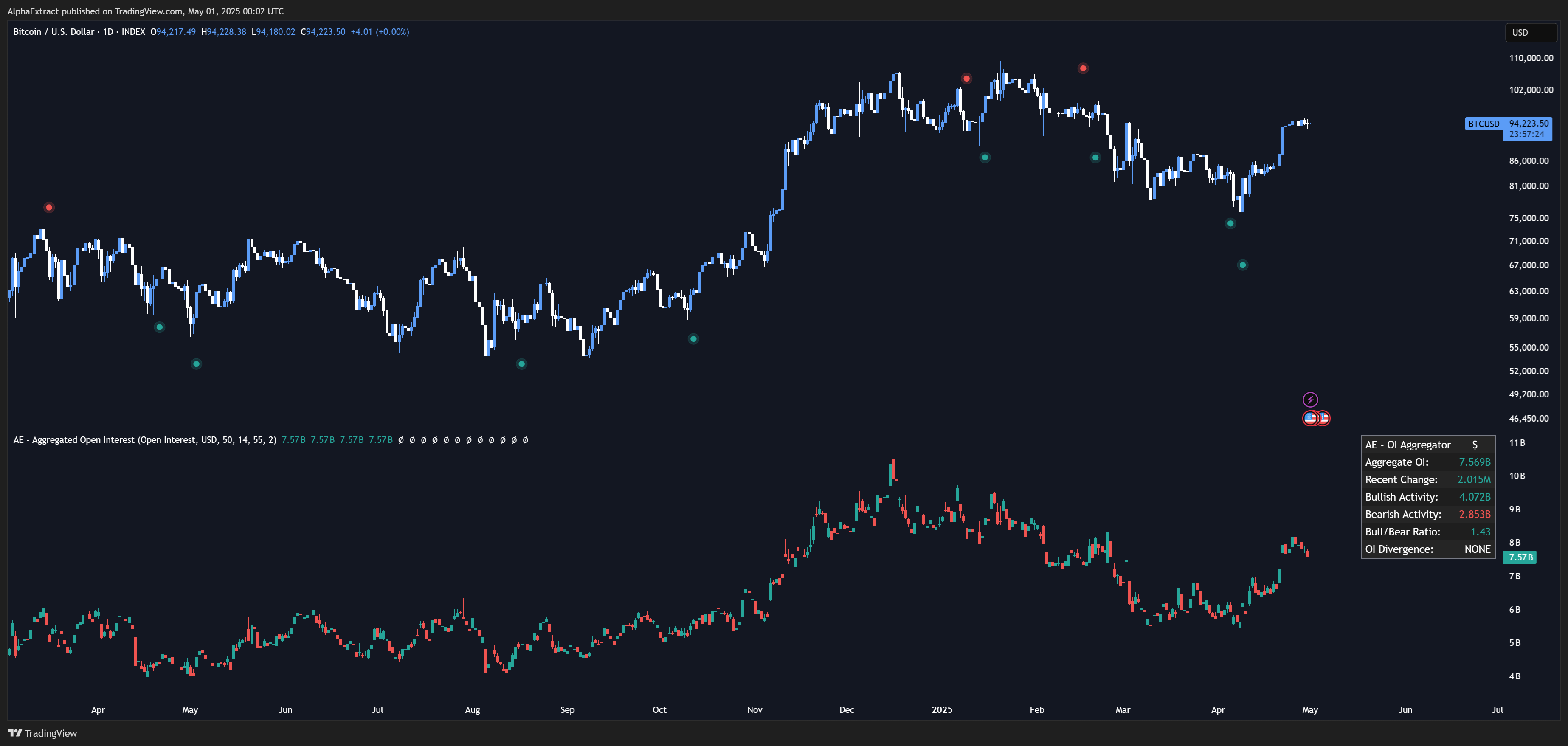This screenshot has width=1568, height=746.
Task: Click the Bitcoin / U.S. Dollar symbol title
Action: coord(53,32)
